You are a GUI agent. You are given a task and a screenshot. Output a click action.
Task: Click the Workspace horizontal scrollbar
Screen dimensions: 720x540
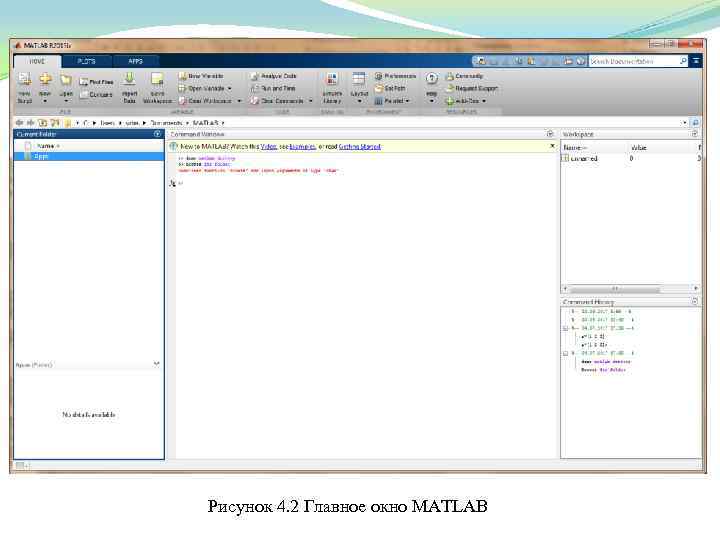pyautogui.click(x=614, y=289)
